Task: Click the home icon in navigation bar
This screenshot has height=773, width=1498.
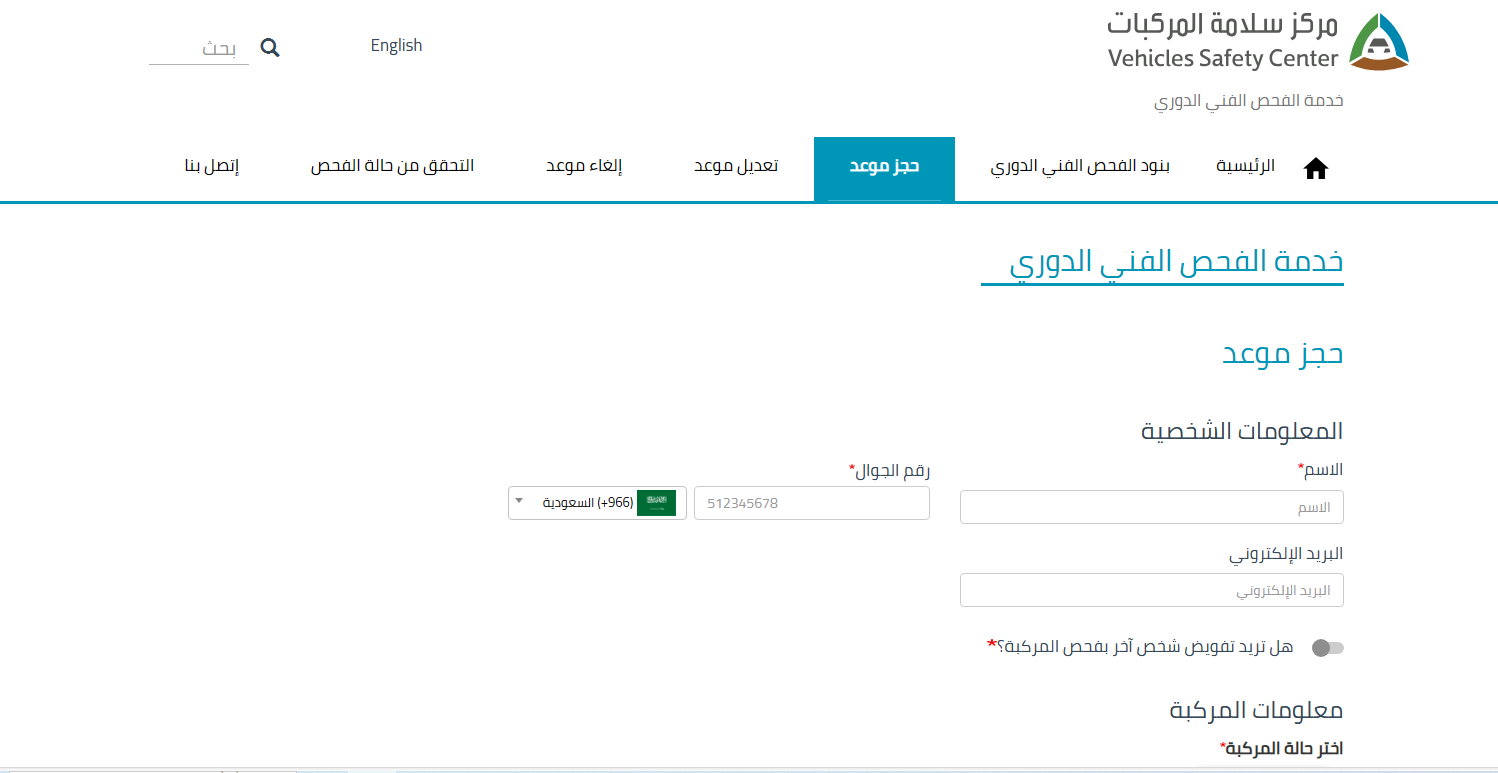Action: (x=1316, y=169)
